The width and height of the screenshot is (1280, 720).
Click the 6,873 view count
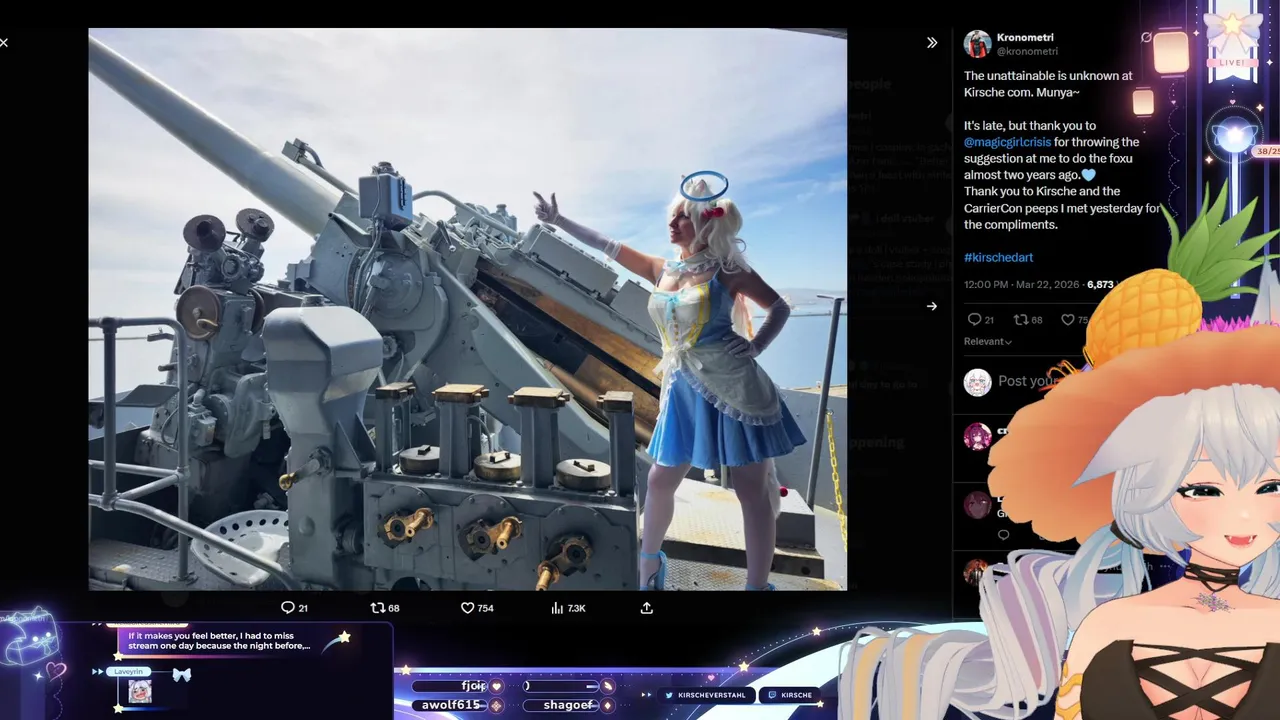1099,285
